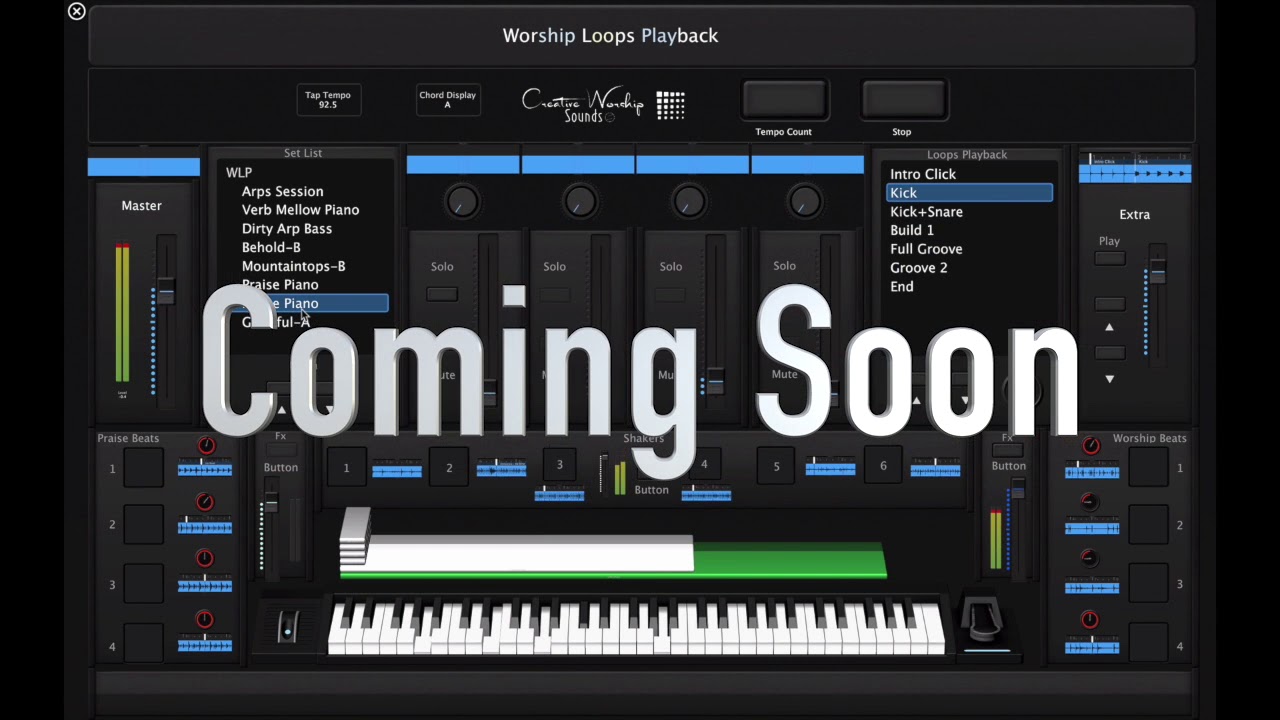The height and width of the screenshot is (720, 1280).
Task: Trigger Shakers pad 6
Action: pyautogui.click(x=883, y=467)
